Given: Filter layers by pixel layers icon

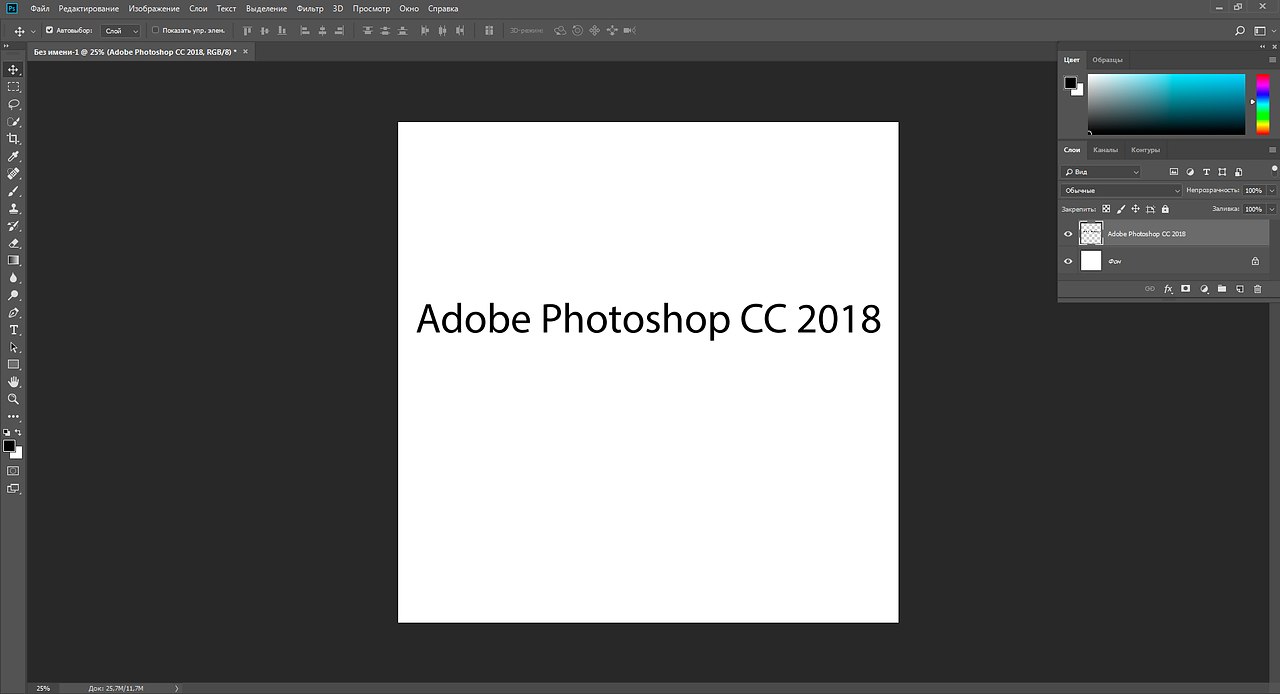Looking at the screenshot, I should 1174,172.
